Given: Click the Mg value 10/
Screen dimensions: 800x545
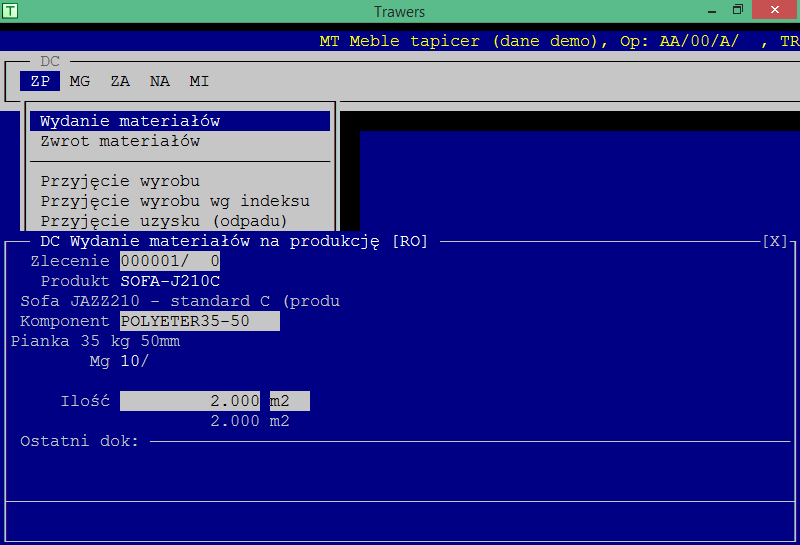Looking at the screenshot, I should (x=135, y=361).
